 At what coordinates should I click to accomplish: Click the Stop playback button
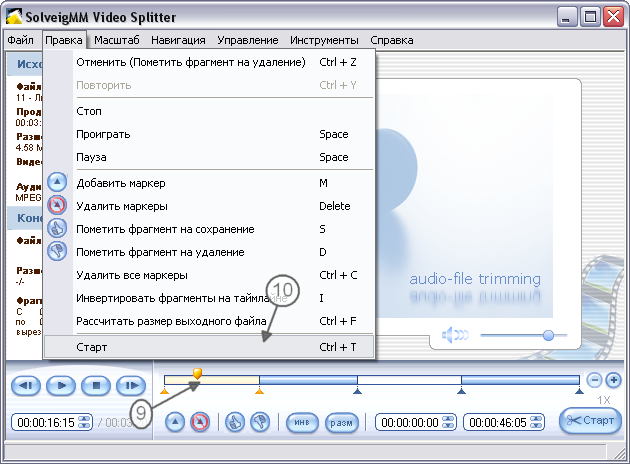pos(96,386)
